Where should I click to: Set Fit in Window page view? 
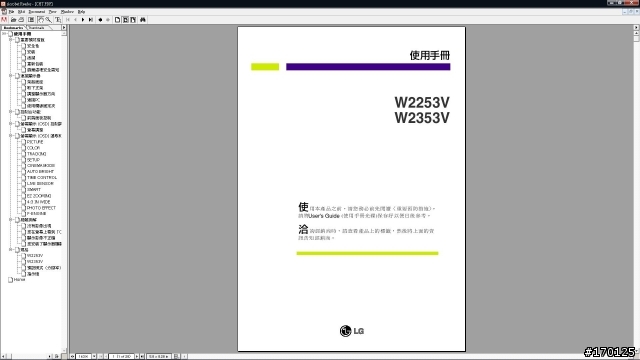point(125,20)
